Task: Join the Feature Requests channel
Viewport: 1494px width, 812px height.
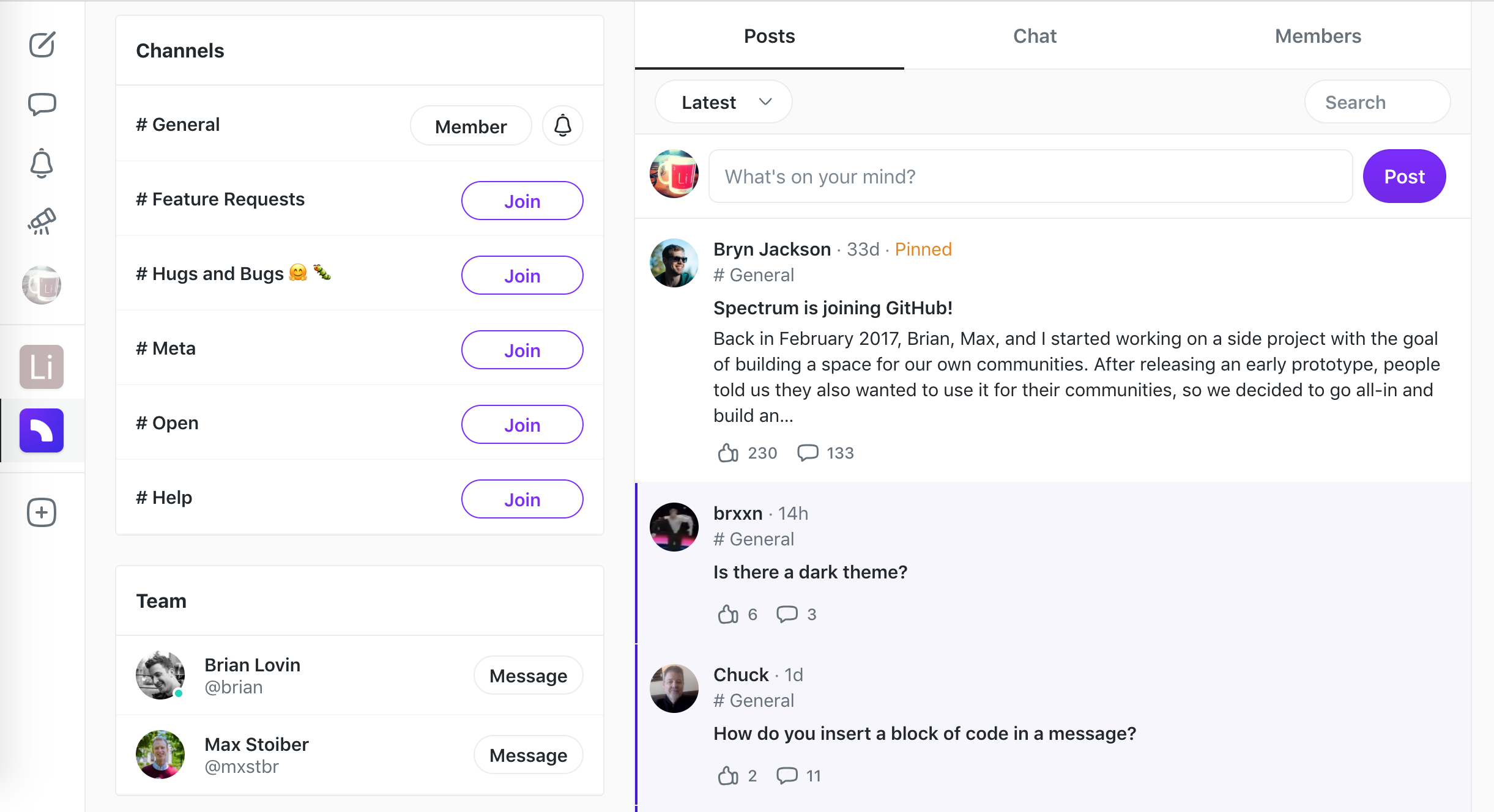Action: pos(522,201)
